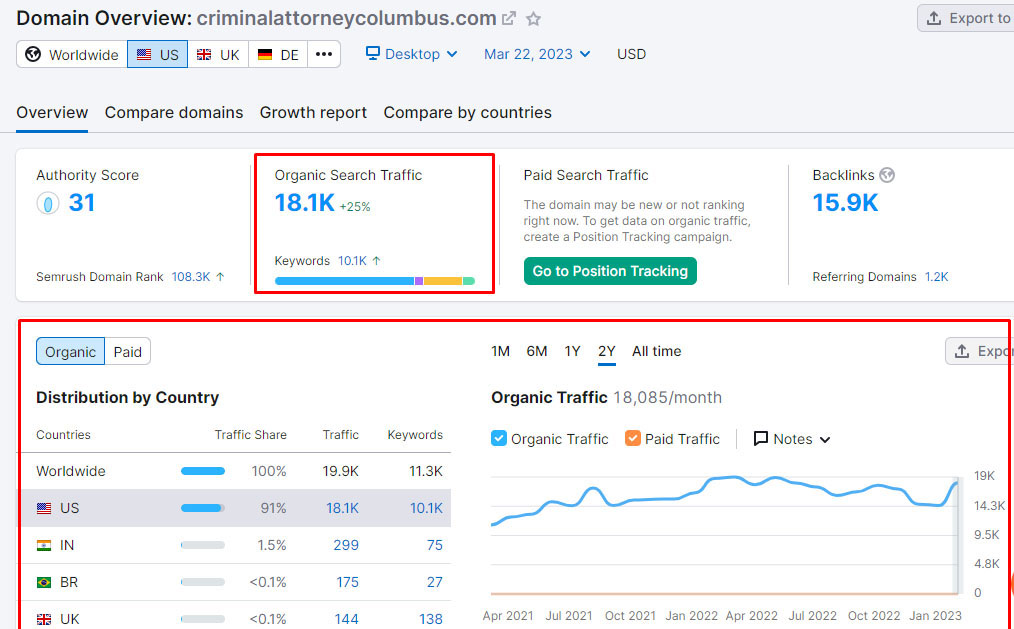The height and width of the screenshot is (629, 1014).
Task: Switch to Compare domains tab
Action: 174,112
